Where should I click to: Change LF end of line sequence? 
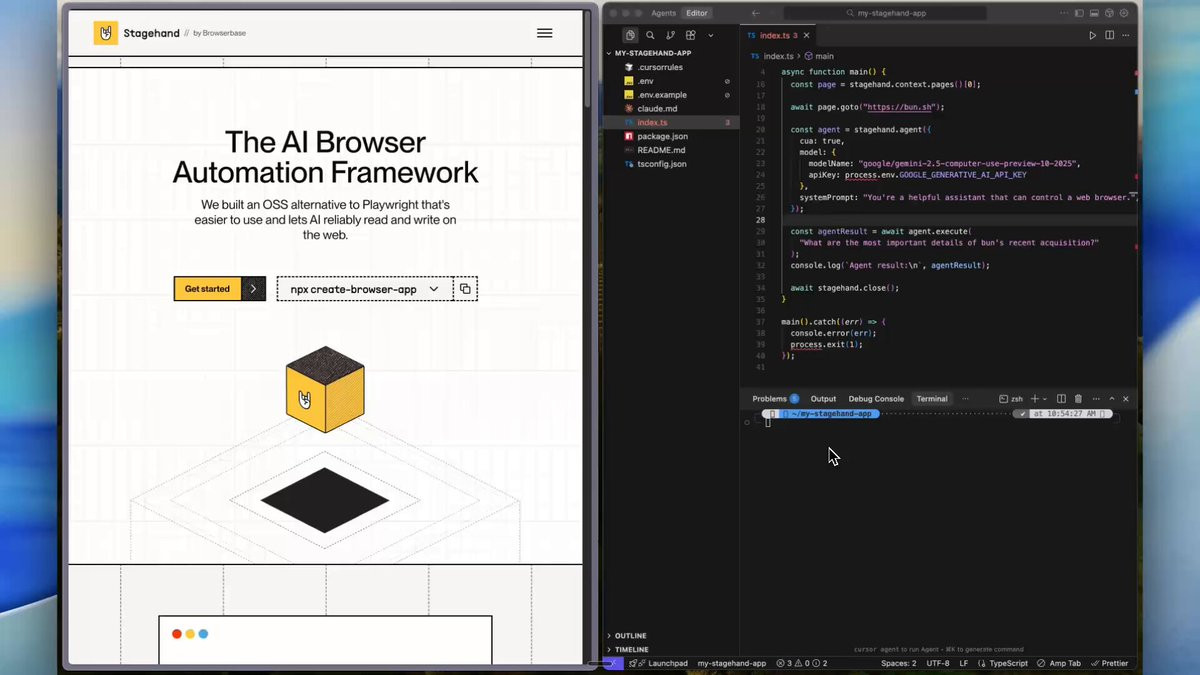(964, 663)
